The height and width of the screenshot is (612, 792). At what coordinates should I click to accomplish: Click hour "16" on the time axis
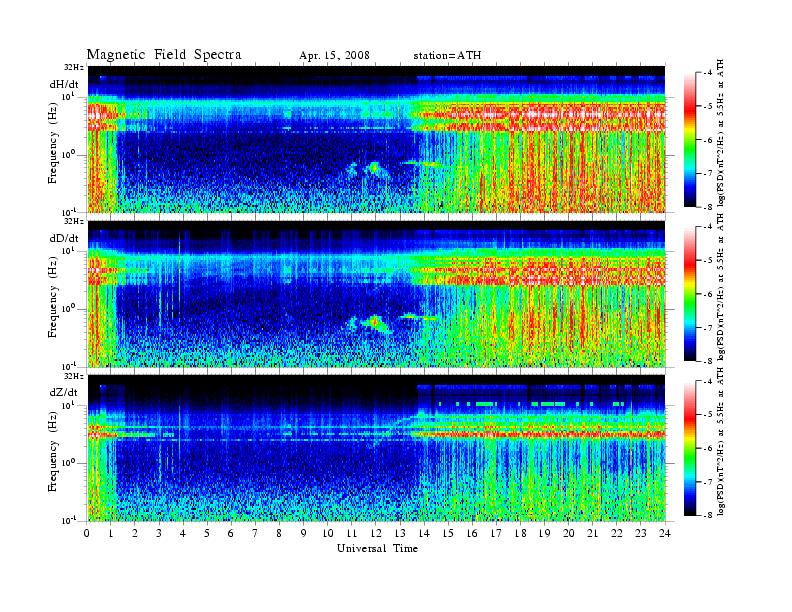coord(472,533)
